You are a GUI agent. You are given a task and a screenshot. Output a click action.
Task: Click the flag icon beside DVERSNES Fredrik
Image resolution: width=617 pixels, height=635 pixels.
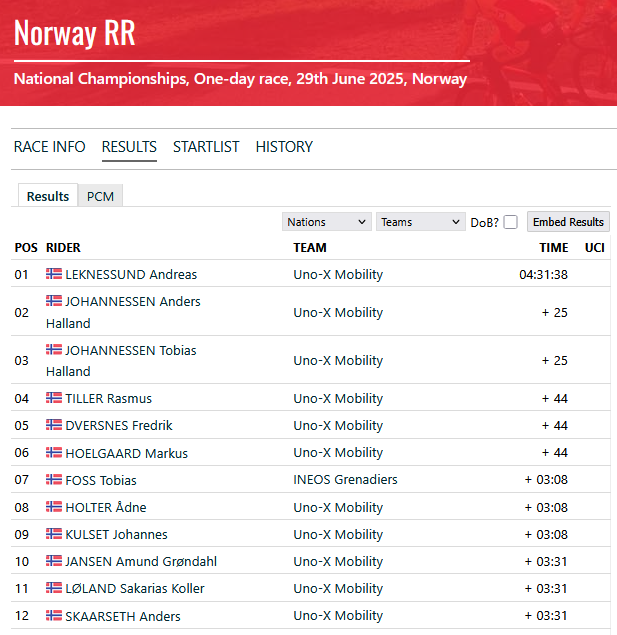(x=54, y=425)
